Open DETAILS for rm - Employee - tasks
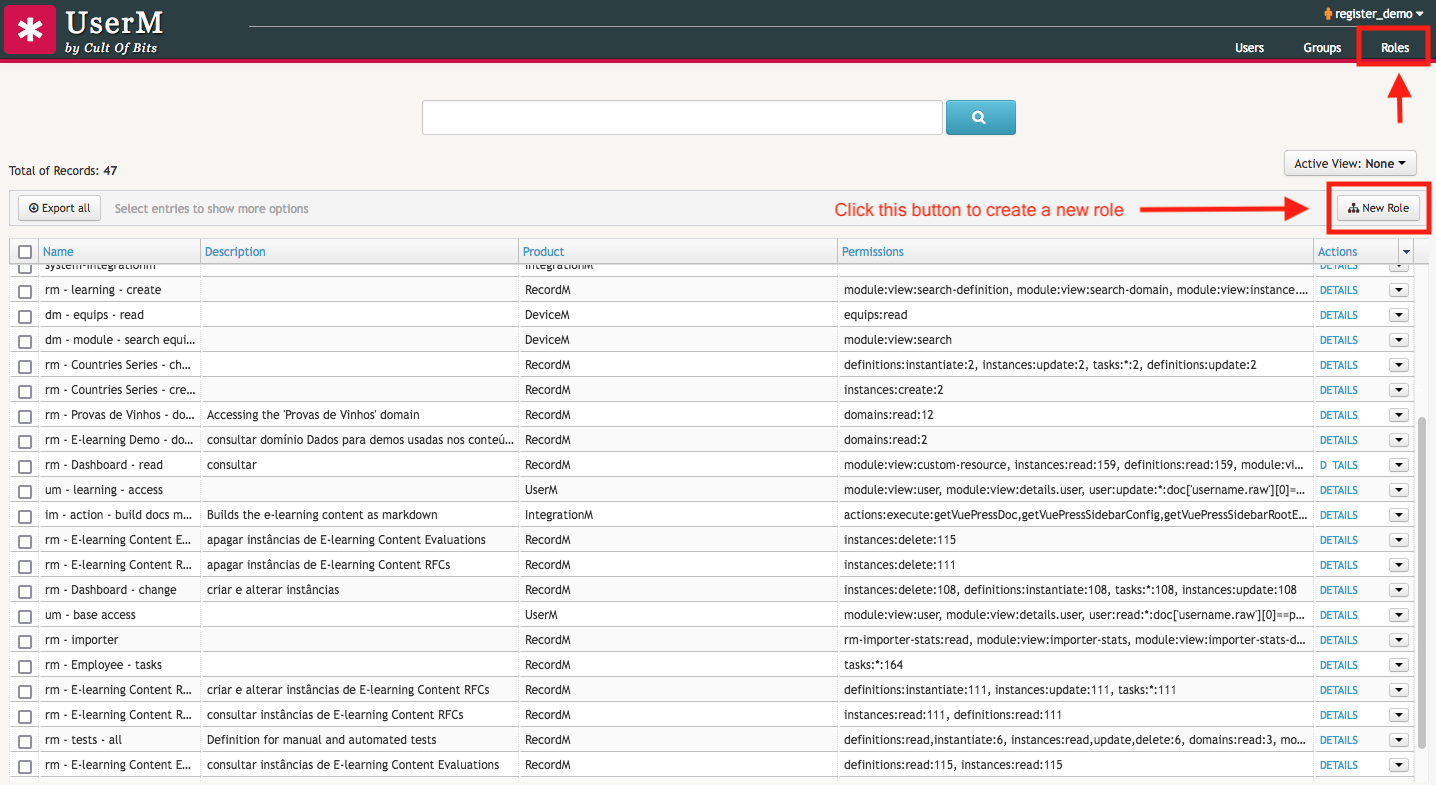 (x=1338, y=665)
